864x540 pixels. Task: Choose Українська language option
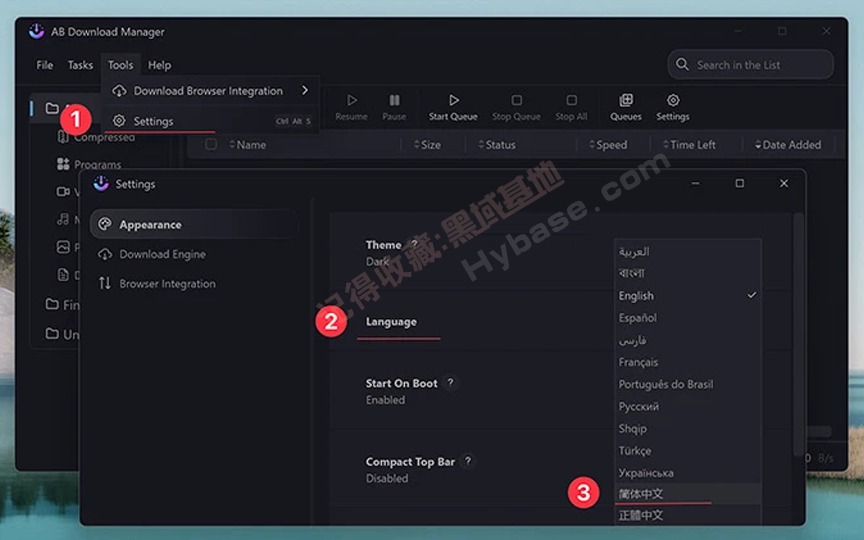[688, 472]
